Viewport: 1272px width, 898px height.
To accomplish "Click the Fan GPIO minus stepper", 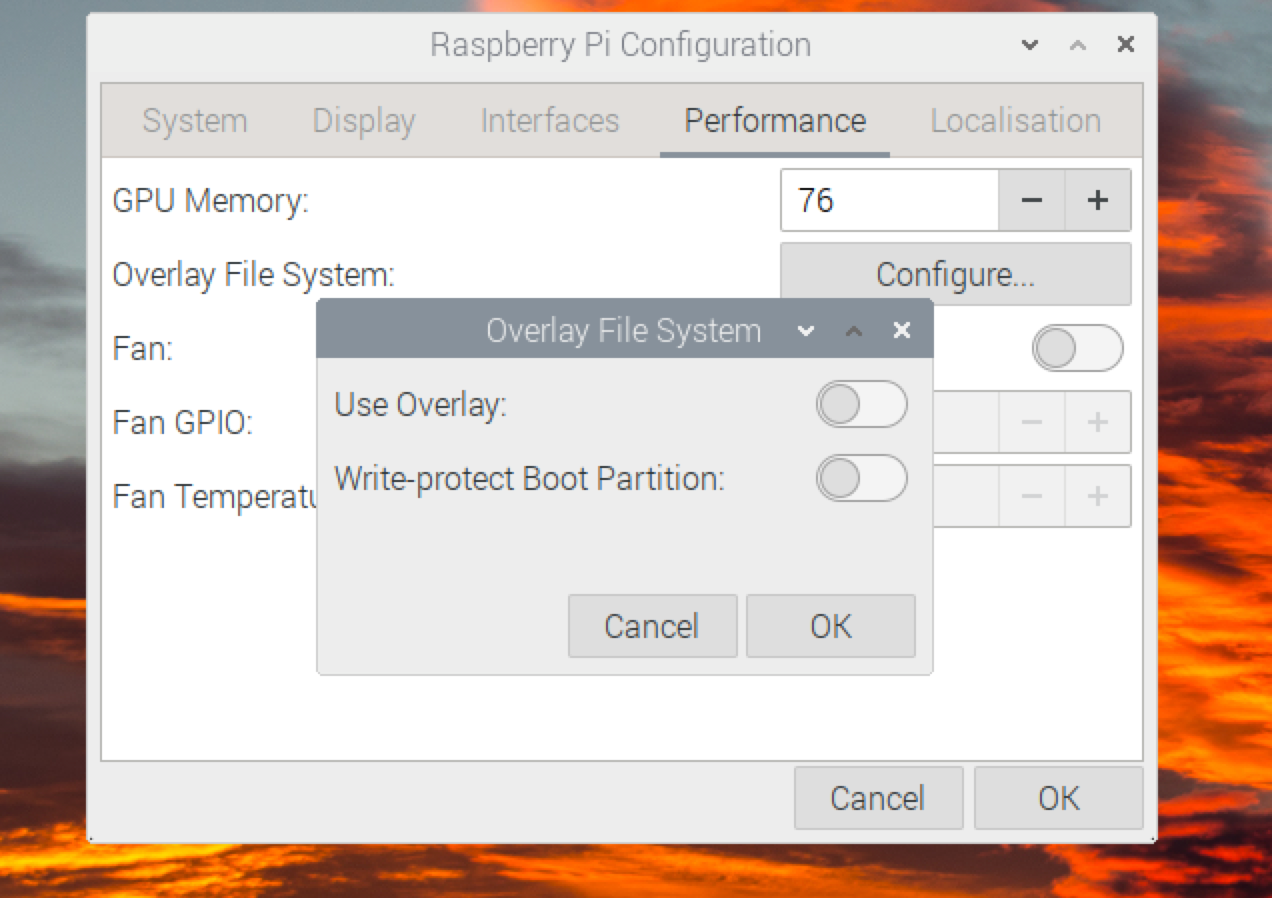I will click(1031, 422).
